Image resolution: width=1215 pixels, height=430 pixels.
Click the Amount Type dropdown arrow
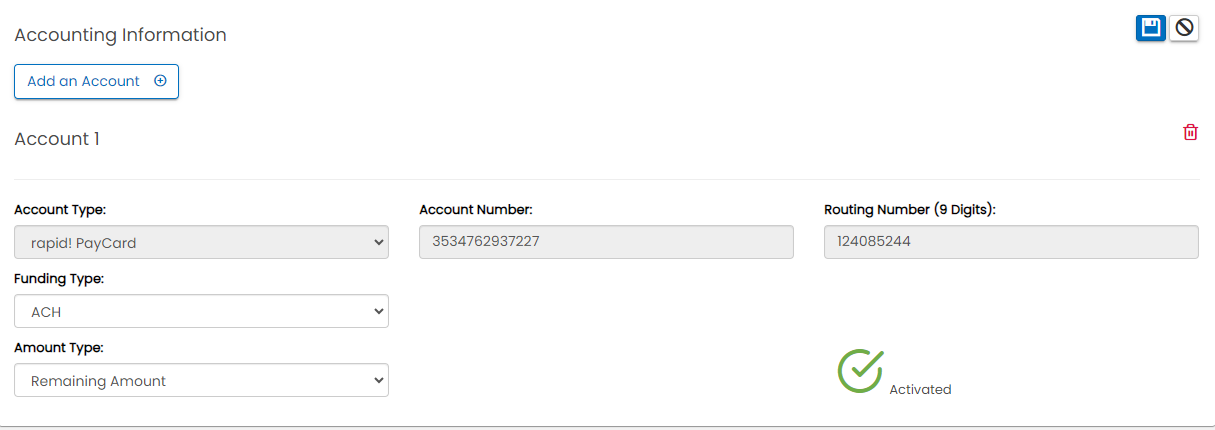tap(378, 380)
